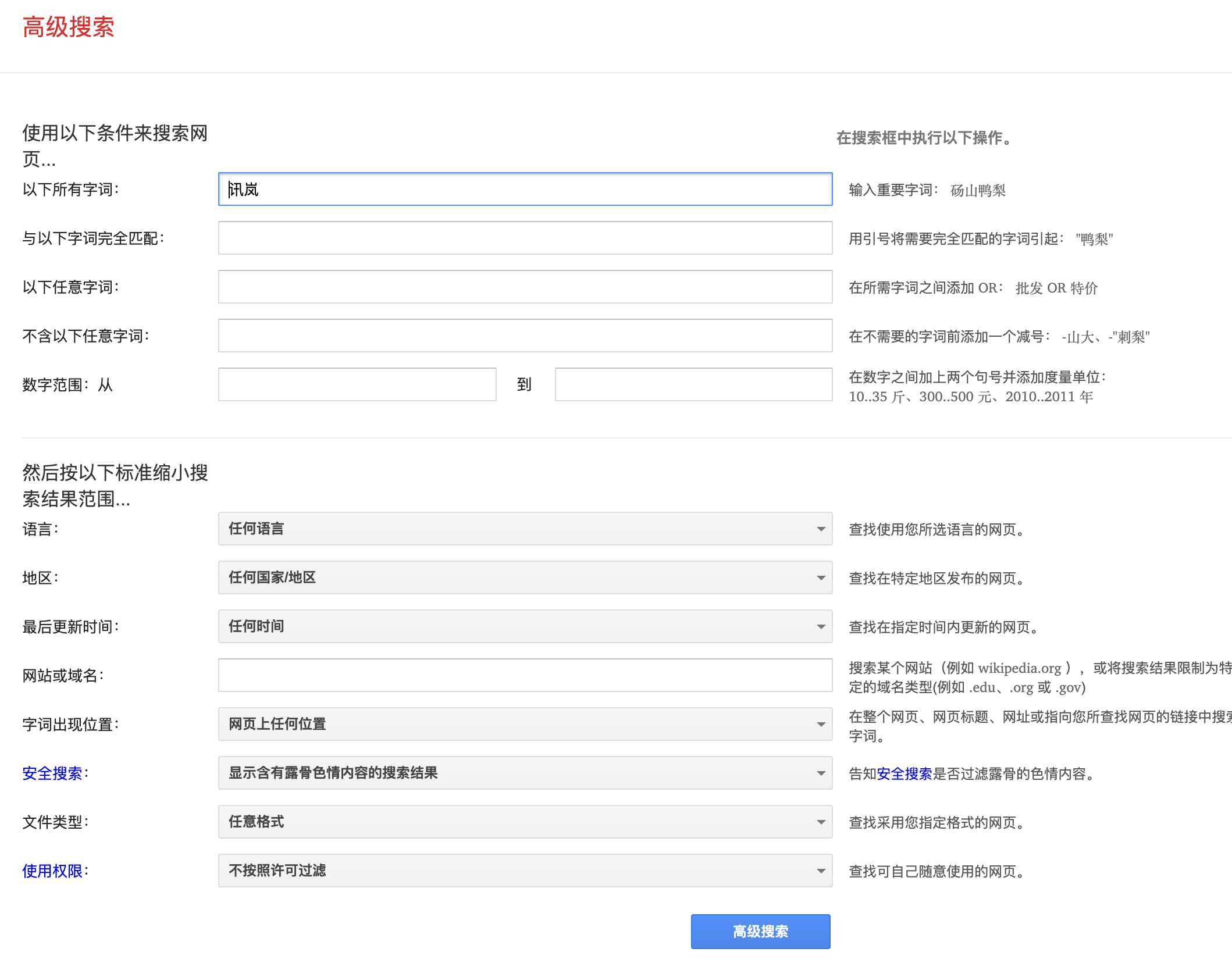Expand the 任意格式 file type dropdown

click(525, 822)
